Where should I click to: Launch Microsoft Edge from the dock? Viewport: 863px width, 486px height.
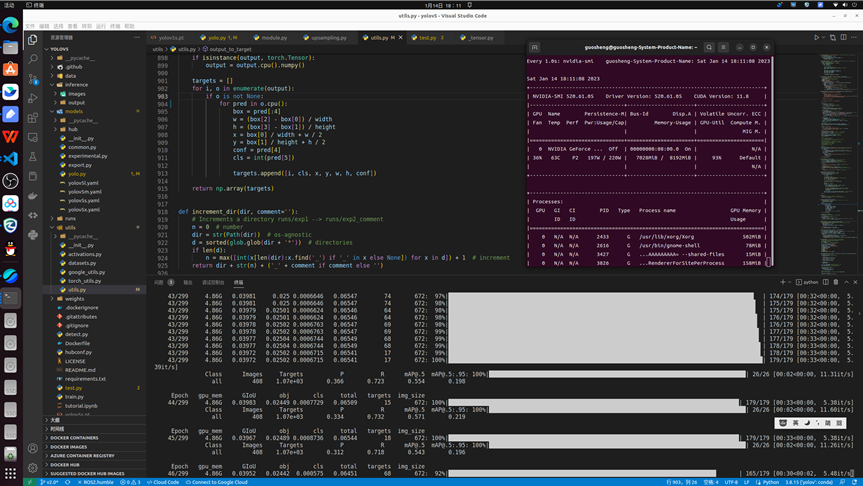pos(10,25)
